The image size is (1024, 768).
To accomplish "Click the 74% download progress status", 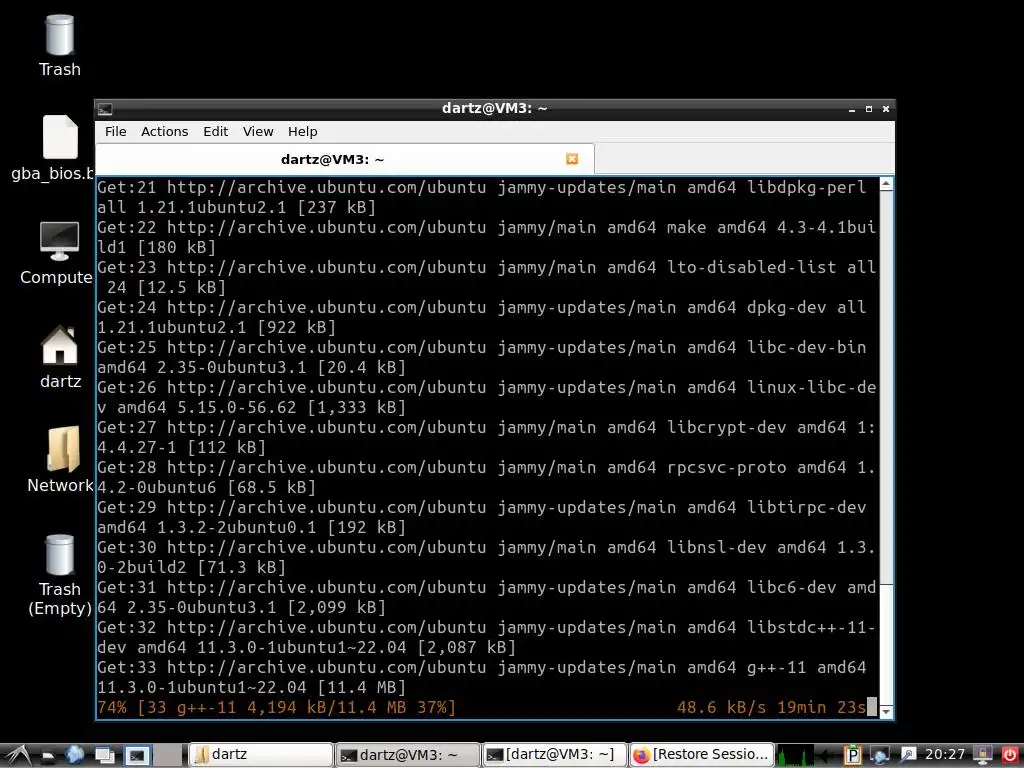I will tap(276, 707).
